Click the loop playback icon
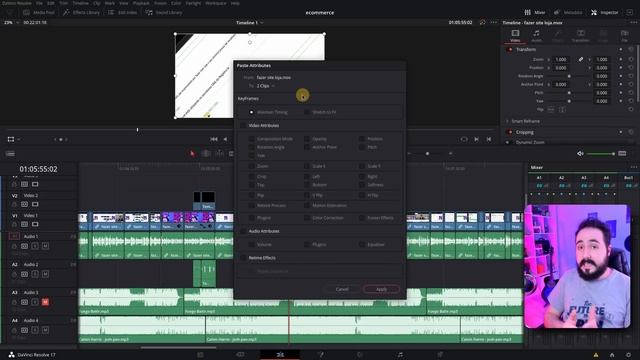This screenshot has height=360, width=640. (464, 139)
